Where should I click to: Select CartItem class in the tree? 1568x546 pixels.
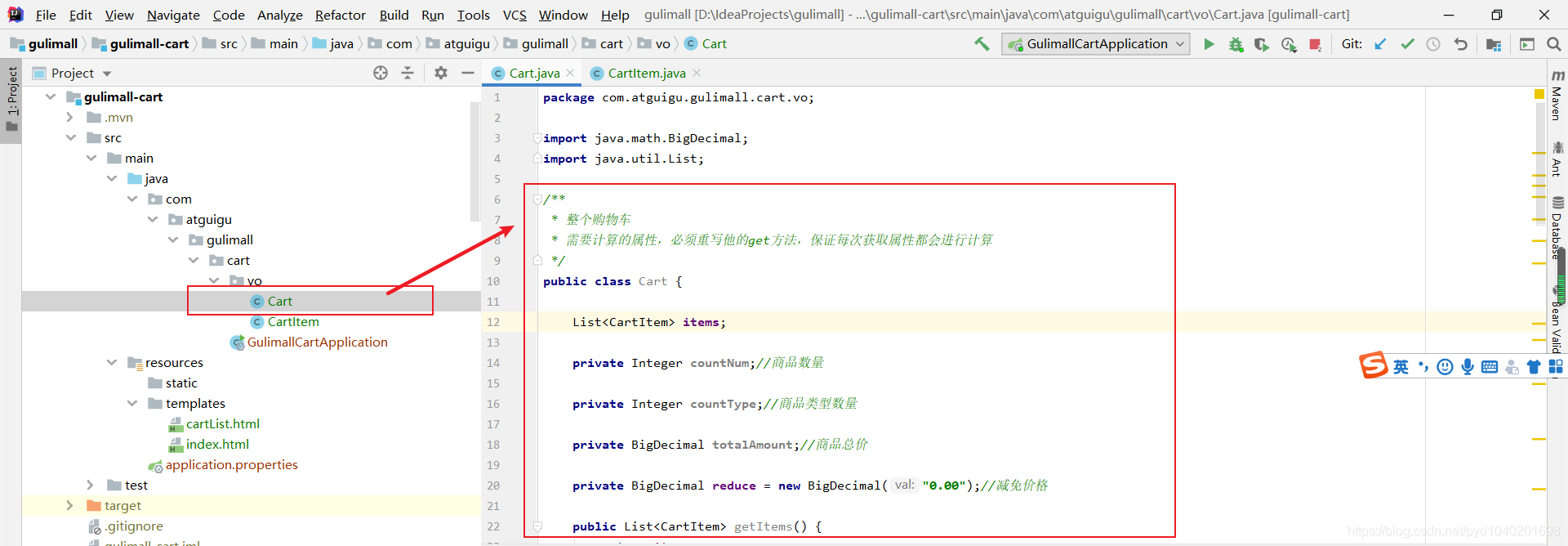pos(285,322)
